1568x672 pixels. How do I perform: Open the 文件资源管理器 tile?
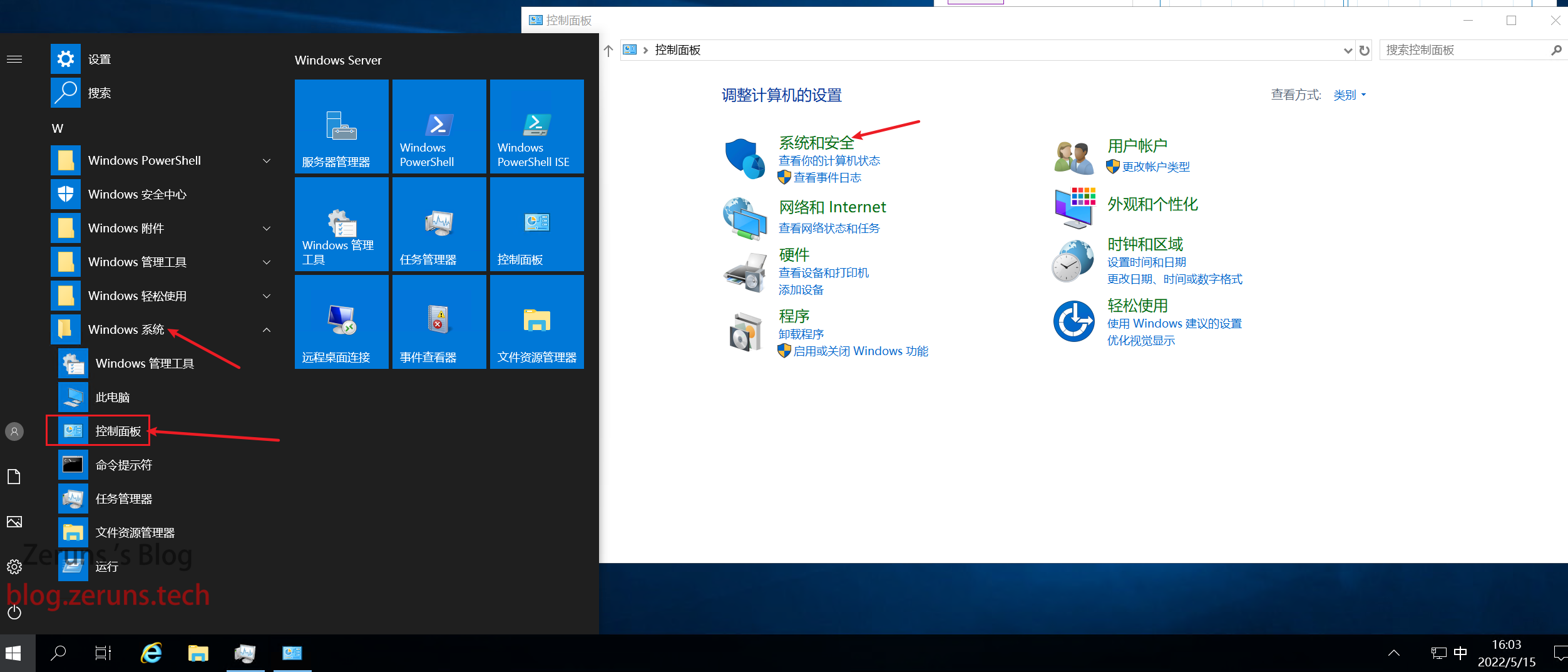(537, 322)
